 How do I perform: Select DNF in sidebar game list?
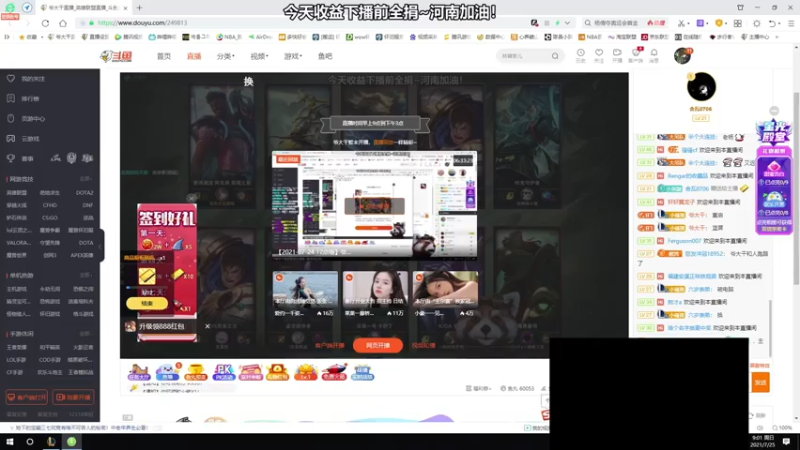[x=88, y=205]
